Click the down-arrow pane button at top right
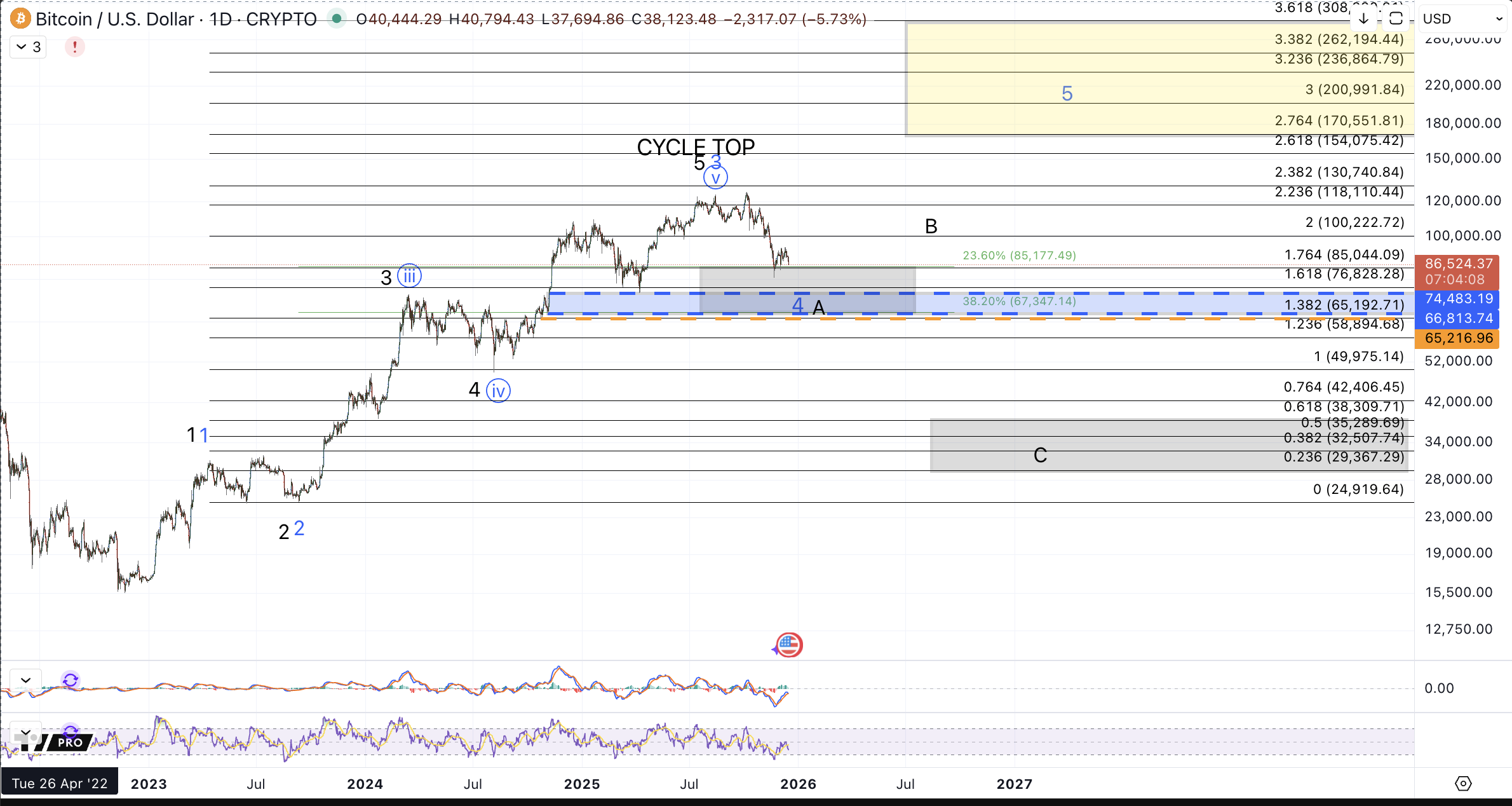The image size is (1512, 806). coord(1363,19)
